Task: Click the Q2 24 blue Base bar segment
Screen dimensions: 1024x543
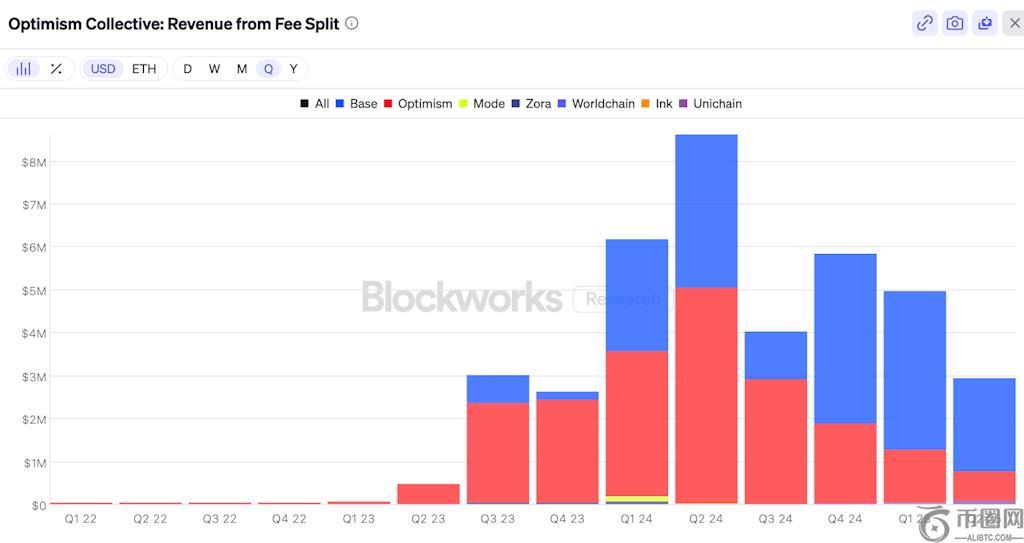Action: pos(706,210)
